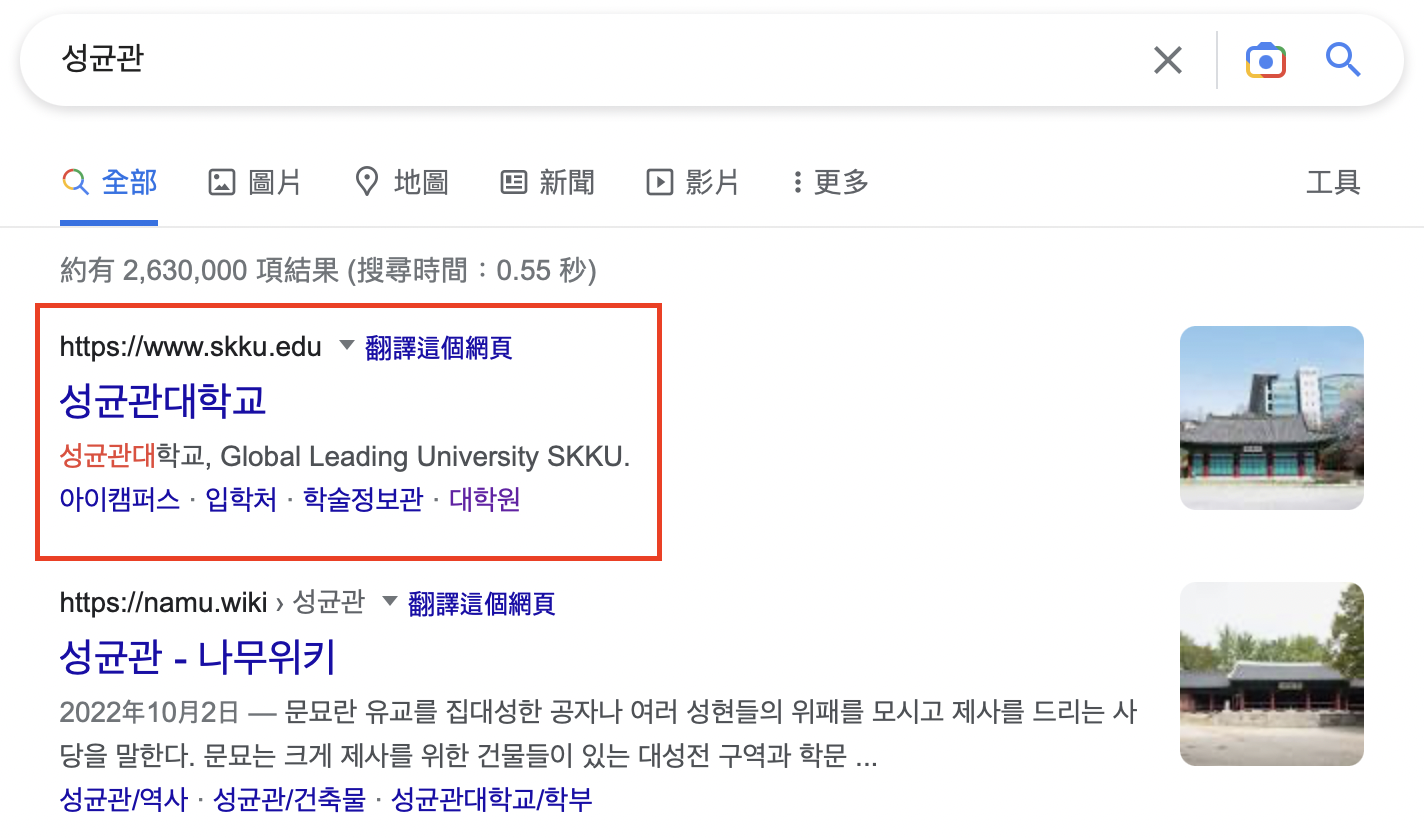
Task: Select the 全部 tab
Action: (110, 182)
